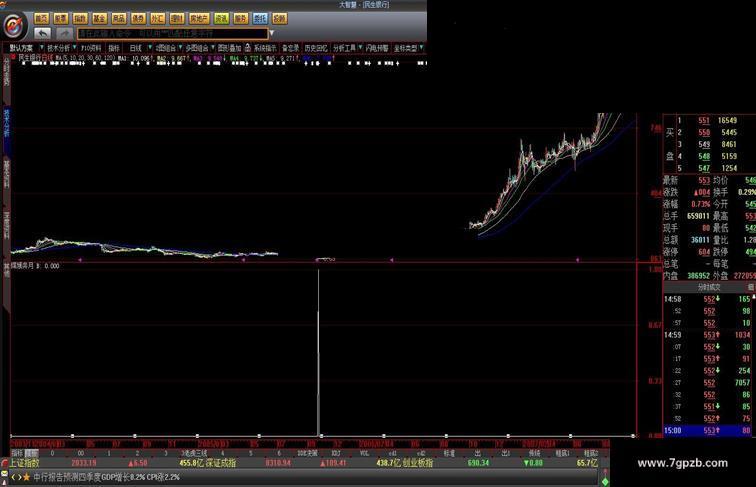Click the 民生银行日线 chart title label
Viewport: 756px width, 487px height.
point(36,57)
